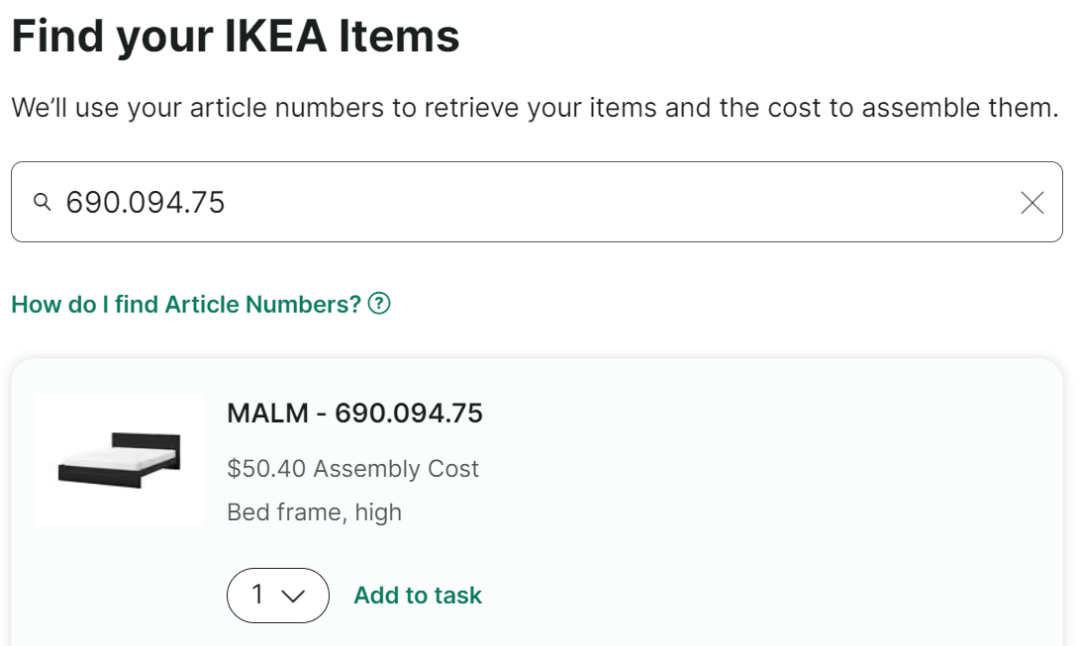Click the number 1 in quantity selector
This screenshot has width=1080, height=646.
point(258,595)
